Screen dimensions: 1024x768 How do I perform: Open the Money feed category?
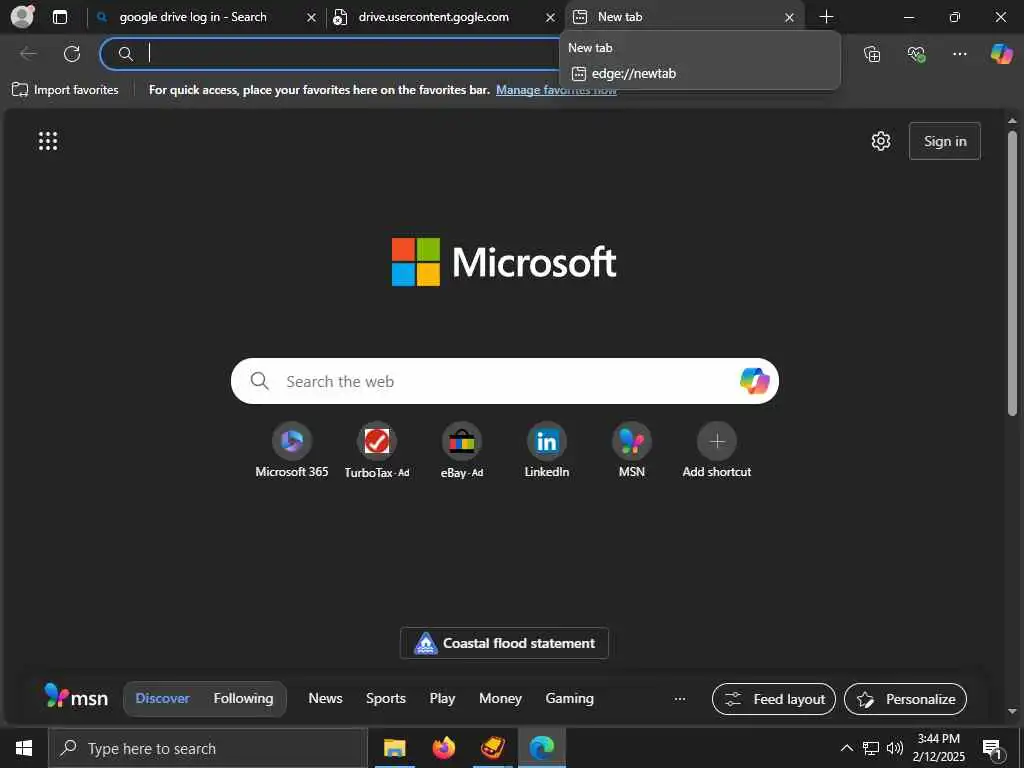coord(500,698)
